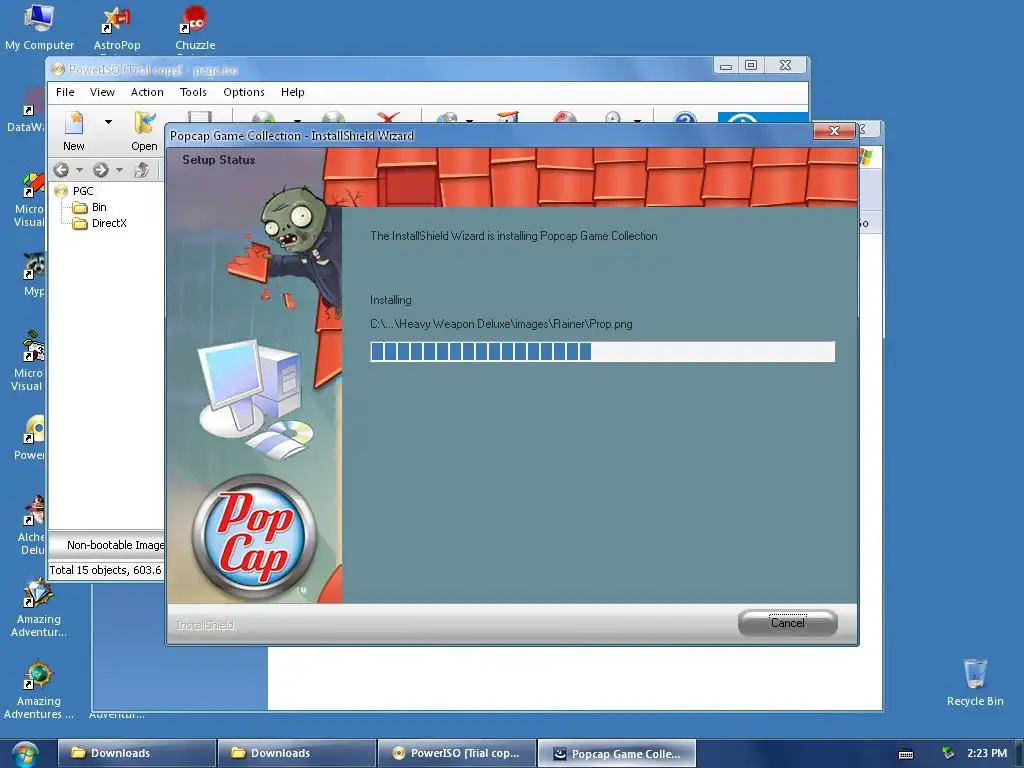
Task: Click the keyboard icon in system tray
Action: point(906,754)
